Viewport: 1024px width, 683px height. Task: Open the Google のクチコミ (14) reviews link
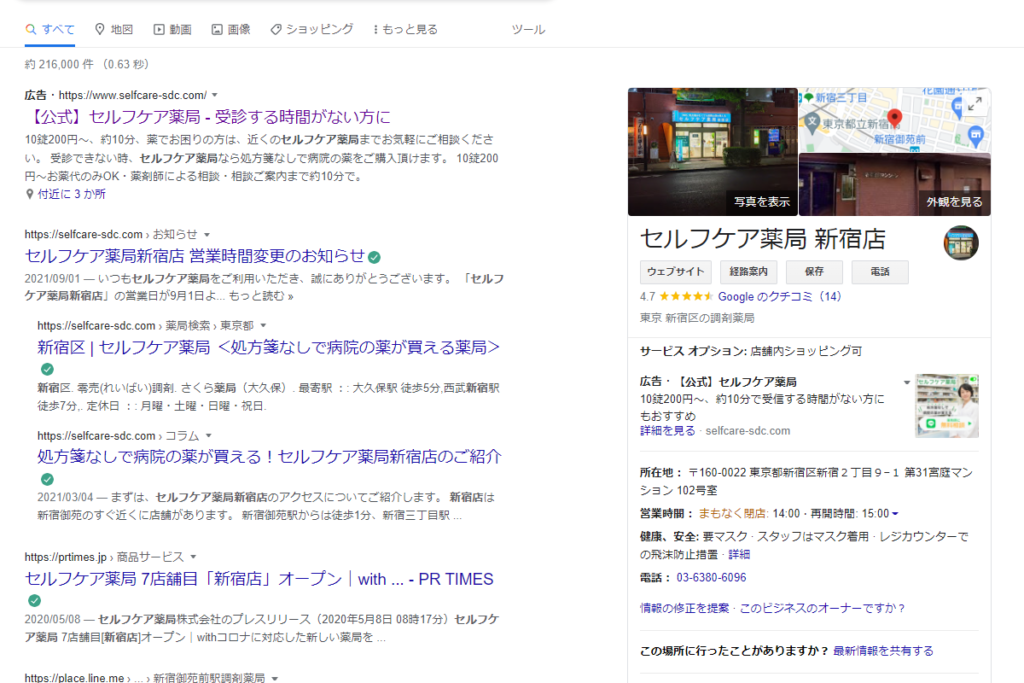[x=780, y=296]
